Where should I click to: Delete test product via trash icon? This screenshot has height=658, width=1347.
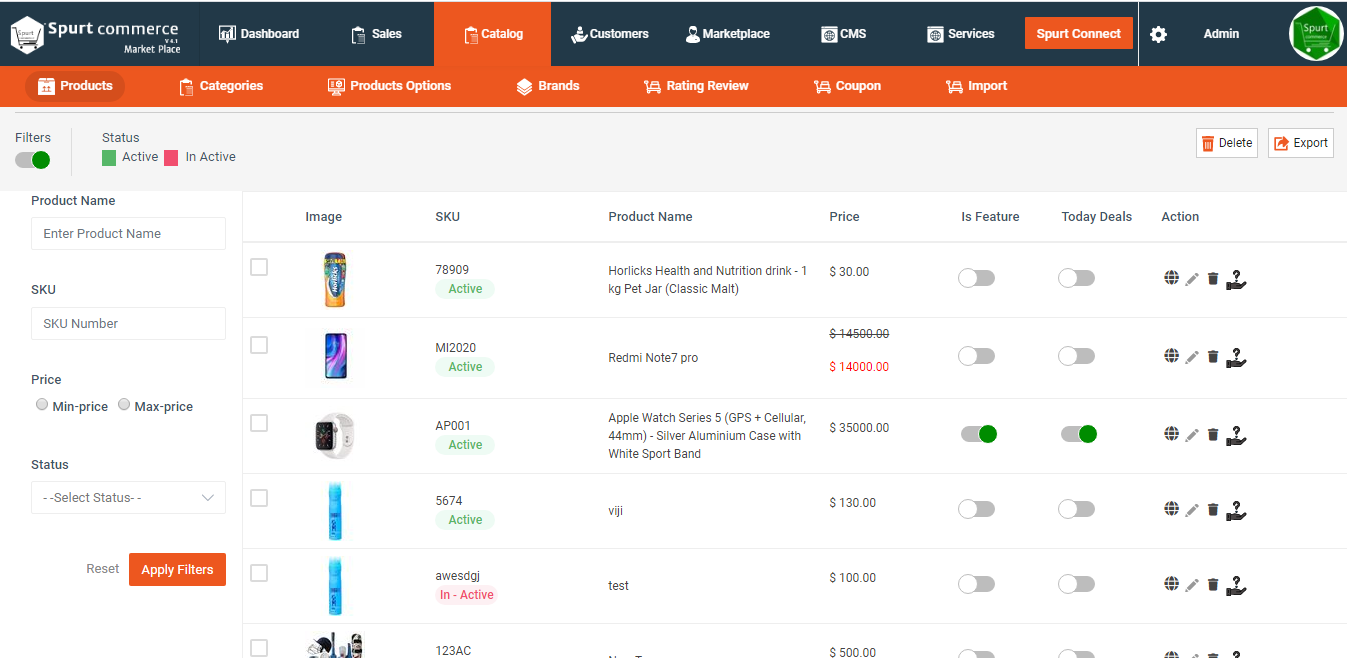1213,585
